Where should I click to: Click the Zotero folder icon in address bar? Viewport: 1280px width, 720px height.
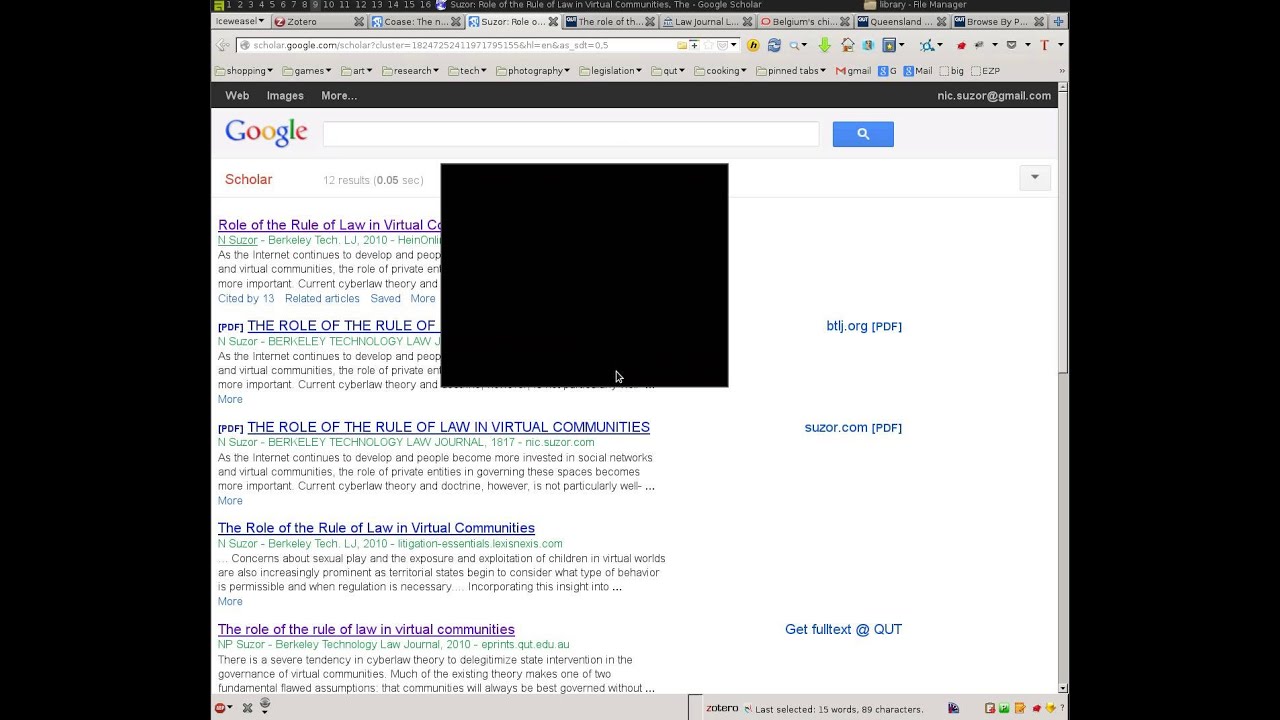point(682,45)
